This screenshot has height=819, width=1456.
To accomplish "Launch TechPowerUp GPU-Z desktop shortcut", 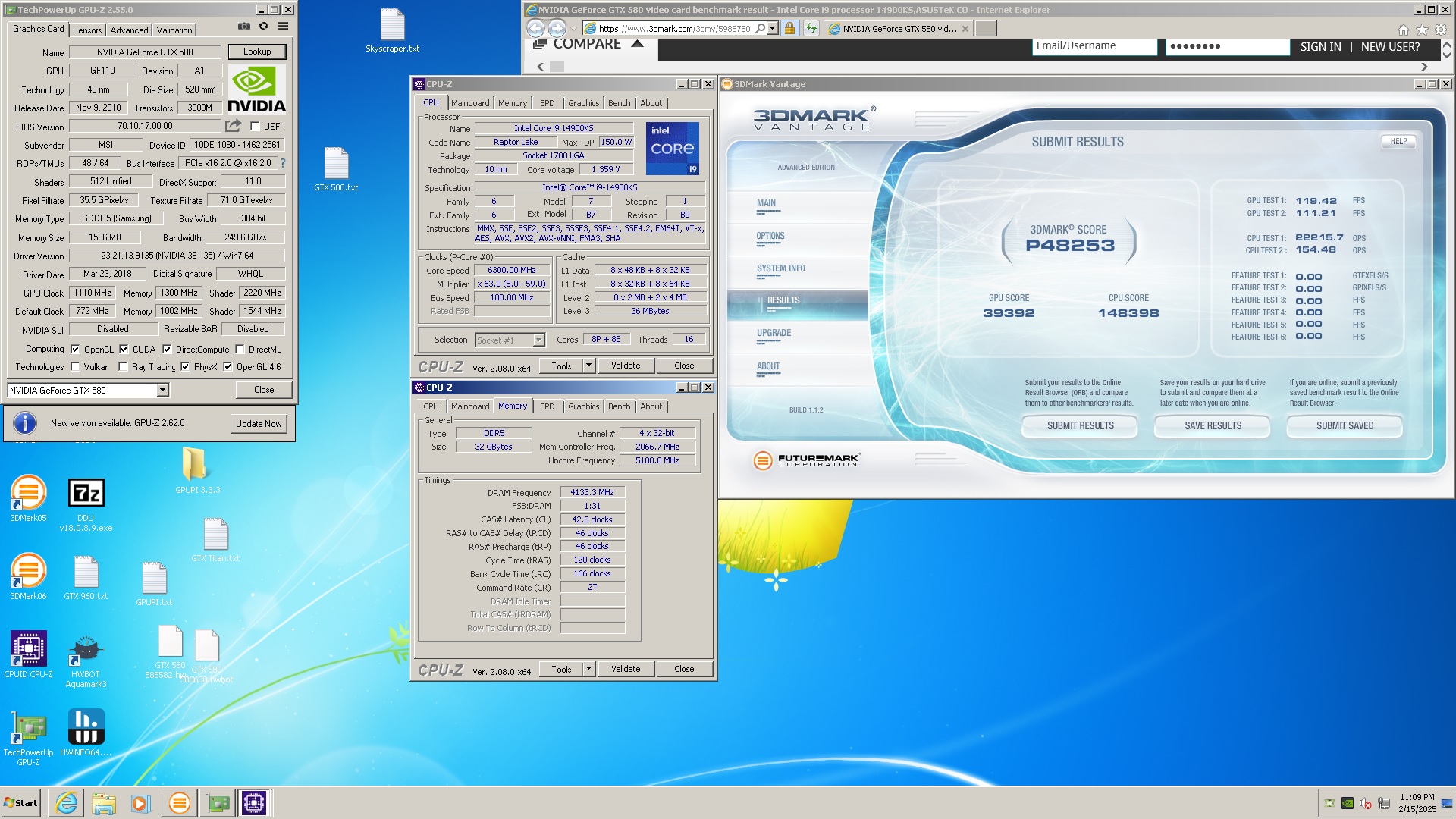I will click(x=28, y=738).
